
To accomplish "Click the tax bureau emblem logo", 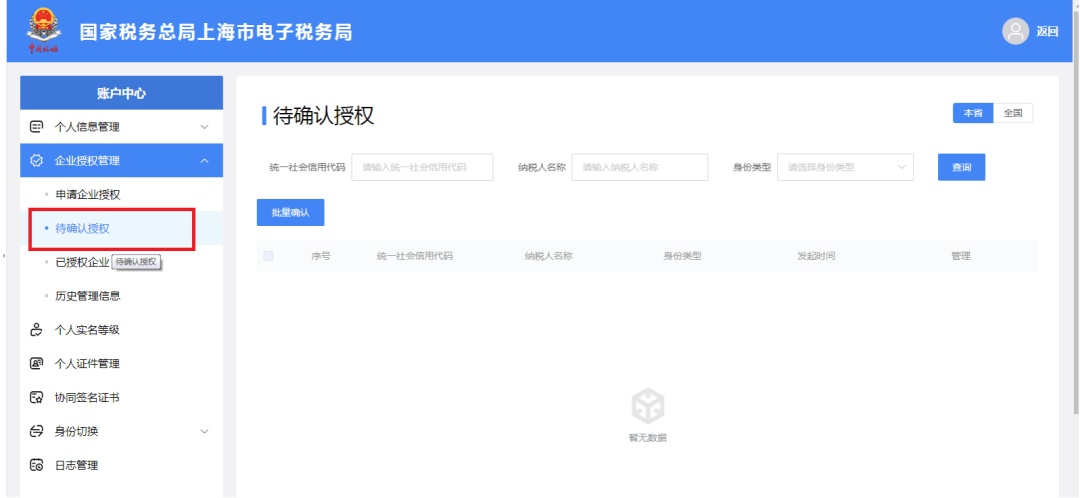I will 42,30.
